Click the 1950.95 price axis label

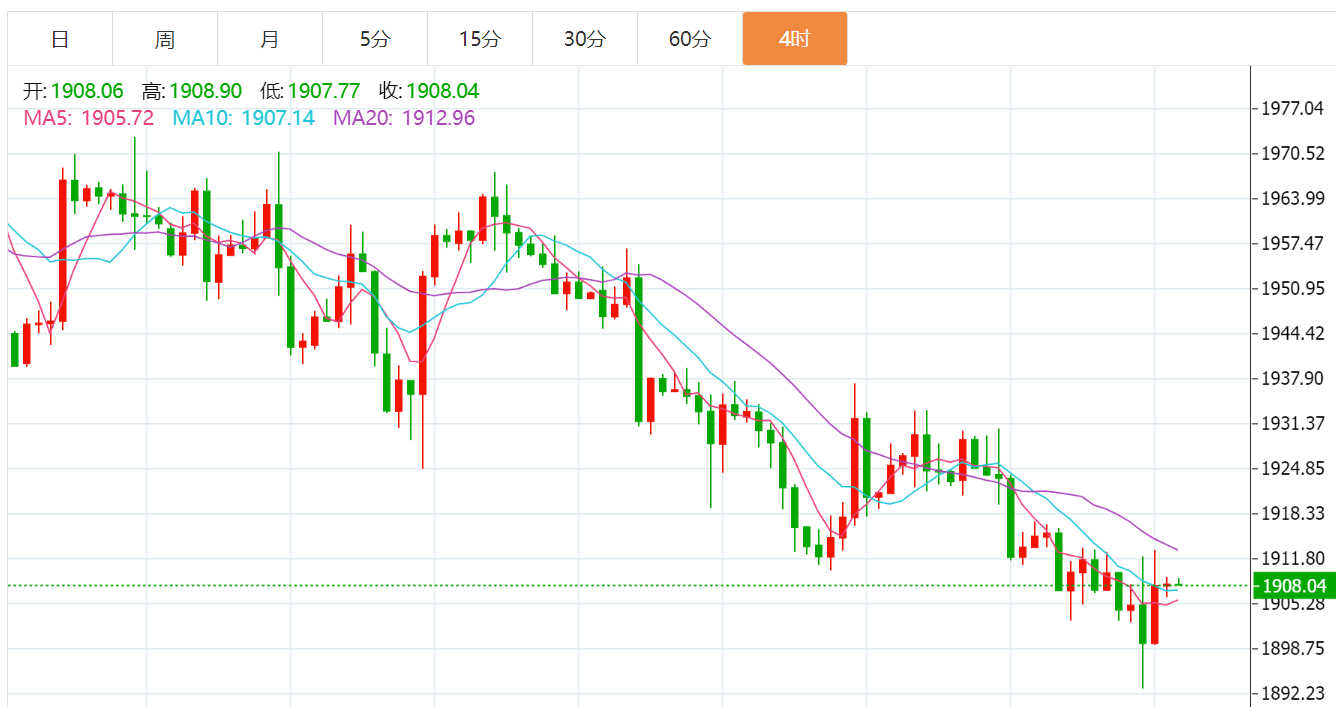[x=1294, y=288]
